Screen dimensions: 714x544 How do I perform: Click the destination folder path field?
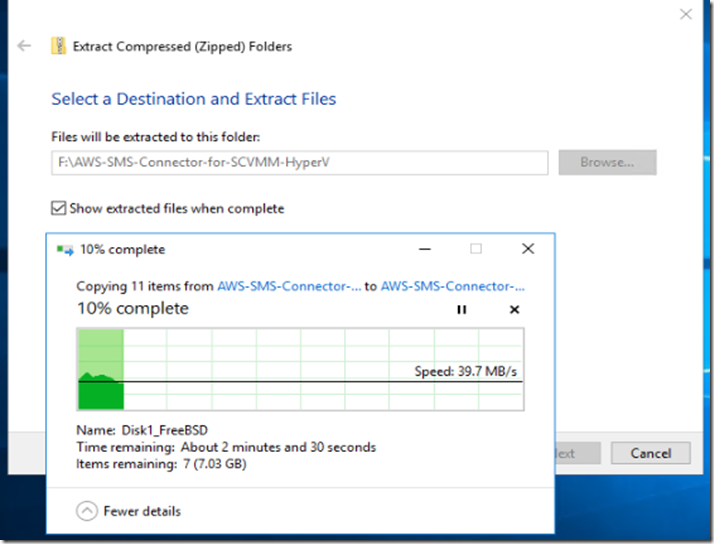[300, 163]
